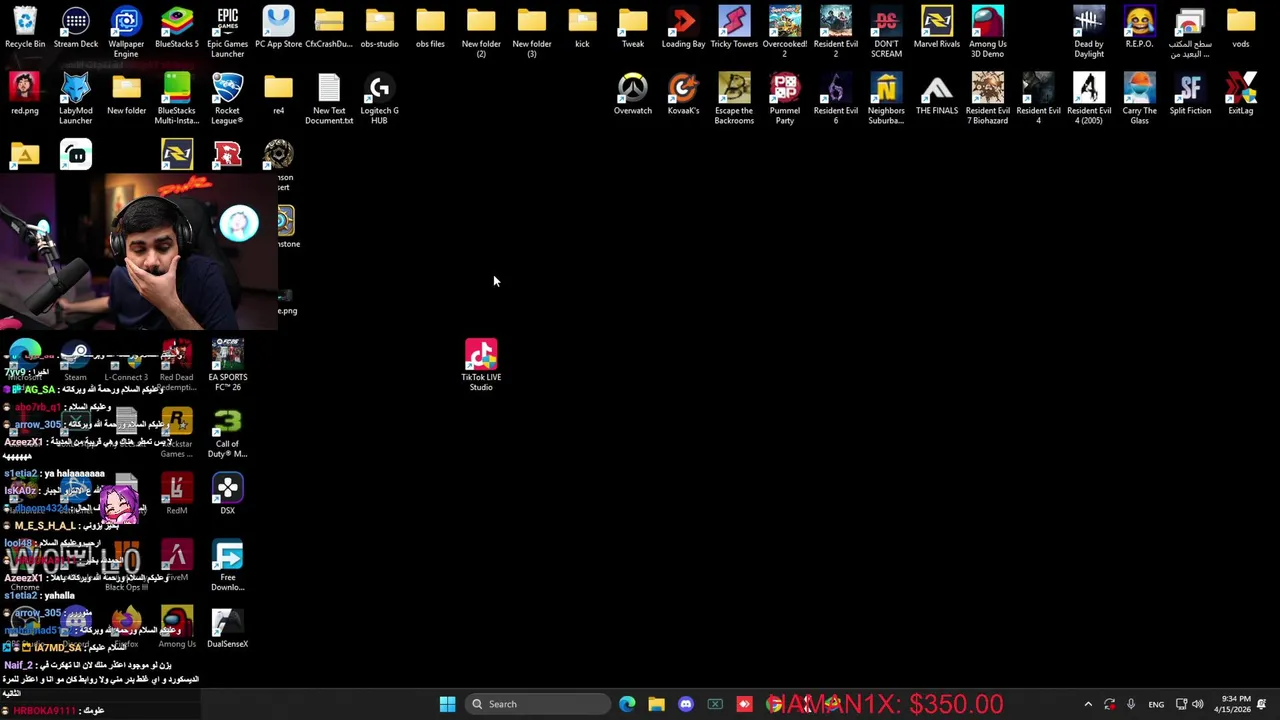Image resolution: width=1280 pixels, height=720 pixels.
Task: Select the Tweak folder
Action: pyautogui.click(x=633, y=28)
